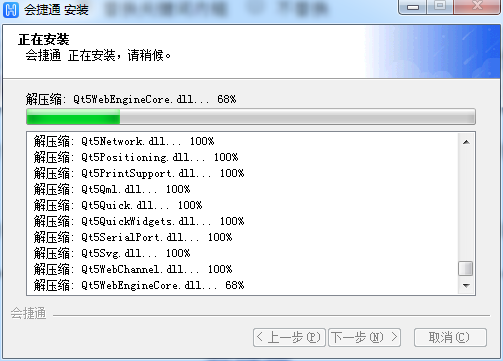Image resolution: width=503 pixels, height=361 pixels.
Task: Click the 会捷通 正在安装，请稍候 subtitle
Action: coord(98,55)
